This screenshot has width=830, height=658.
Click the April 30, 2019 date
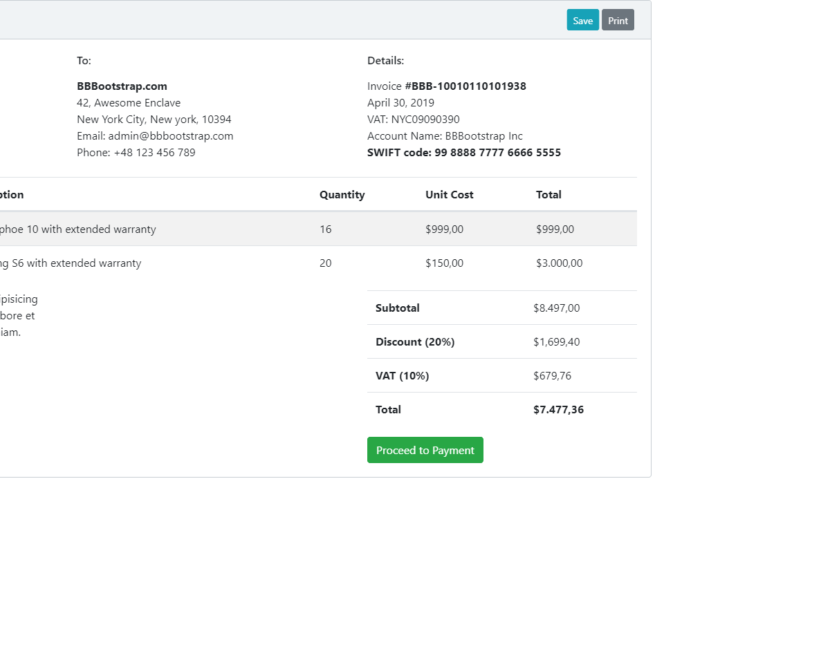click(401, 103)
